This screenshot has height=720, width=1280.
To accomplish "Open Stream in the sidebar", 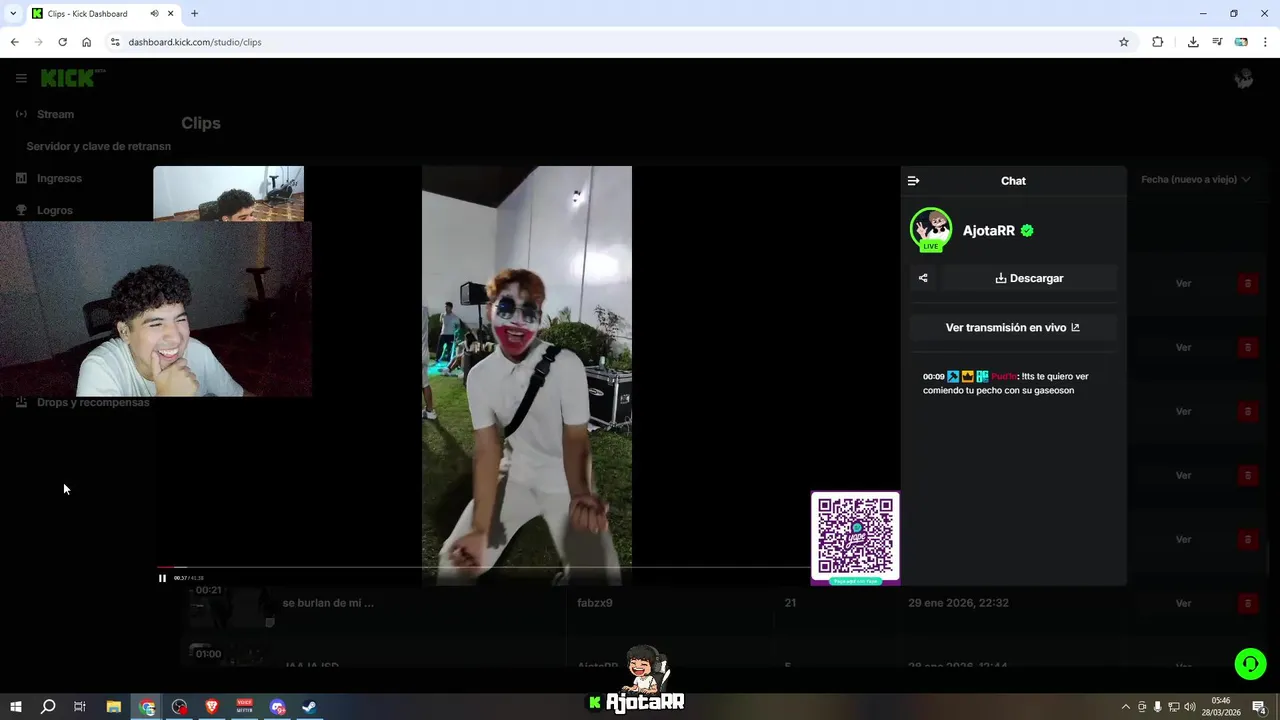I will [55, 114].
